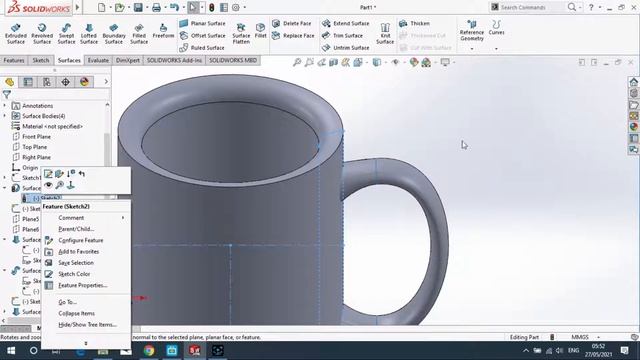Click the Ruled Surface tool

pyautogui.click(x=202, y=48)
